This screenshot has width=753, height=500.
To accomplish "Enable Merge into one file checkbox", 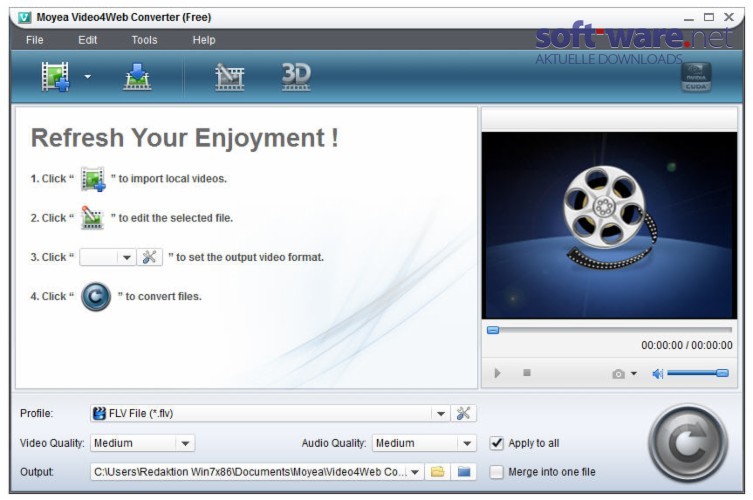I will [497, 472].
